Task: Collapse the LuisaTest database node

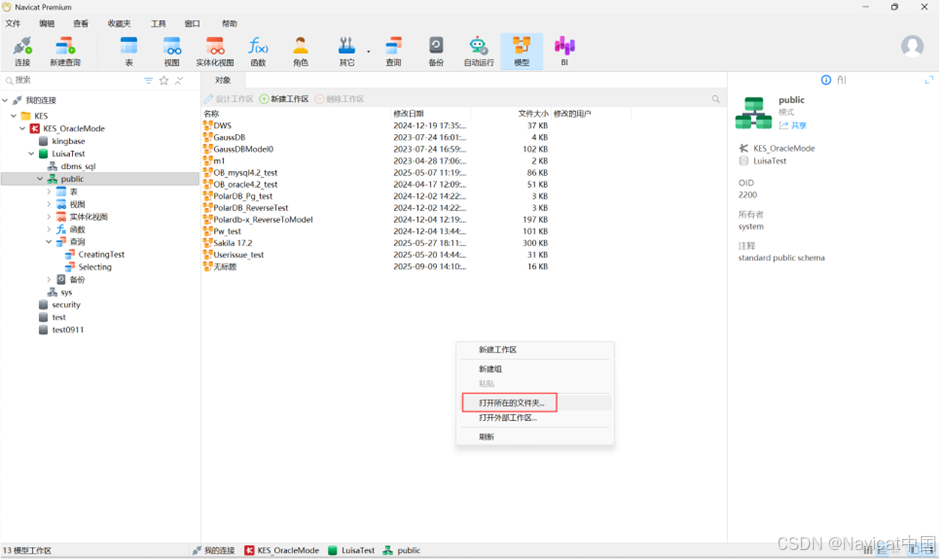Action: click(x=31, y=154)
